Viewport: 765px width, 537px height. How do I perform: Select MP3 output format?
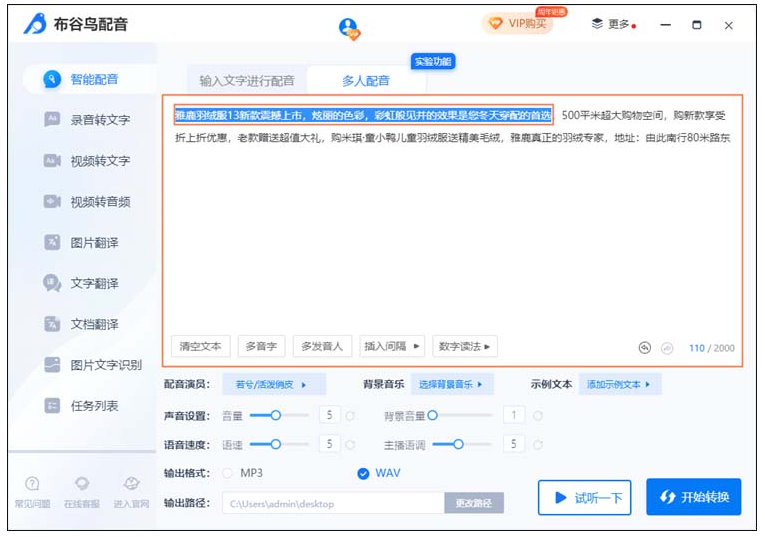pos(228,473)
